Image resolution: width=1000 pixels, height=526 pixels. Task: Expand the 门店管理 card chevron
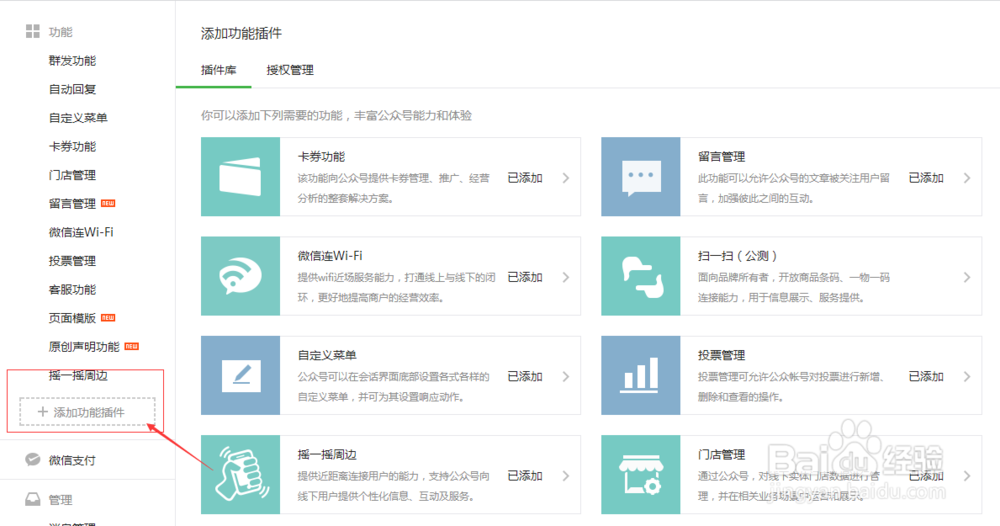[x=967, y=476]
